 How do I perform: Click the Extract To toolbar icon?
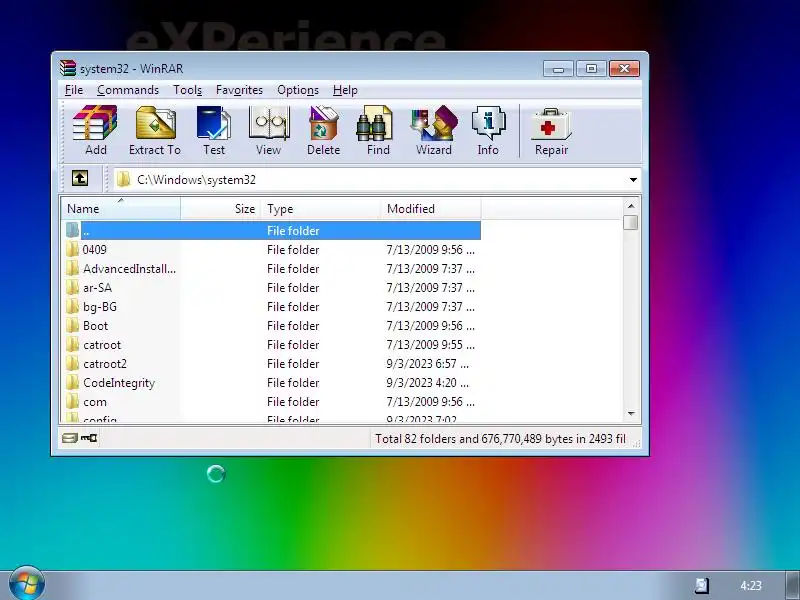[156, 123]
